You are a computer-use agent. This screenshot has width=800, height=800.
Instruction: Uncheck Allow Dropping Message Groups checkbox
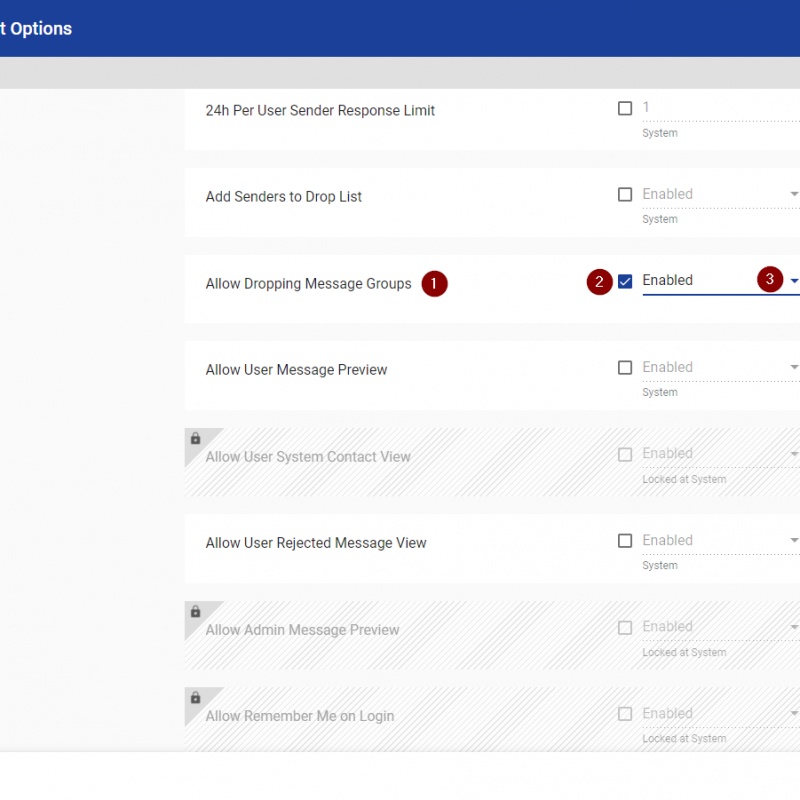(625, 281)
